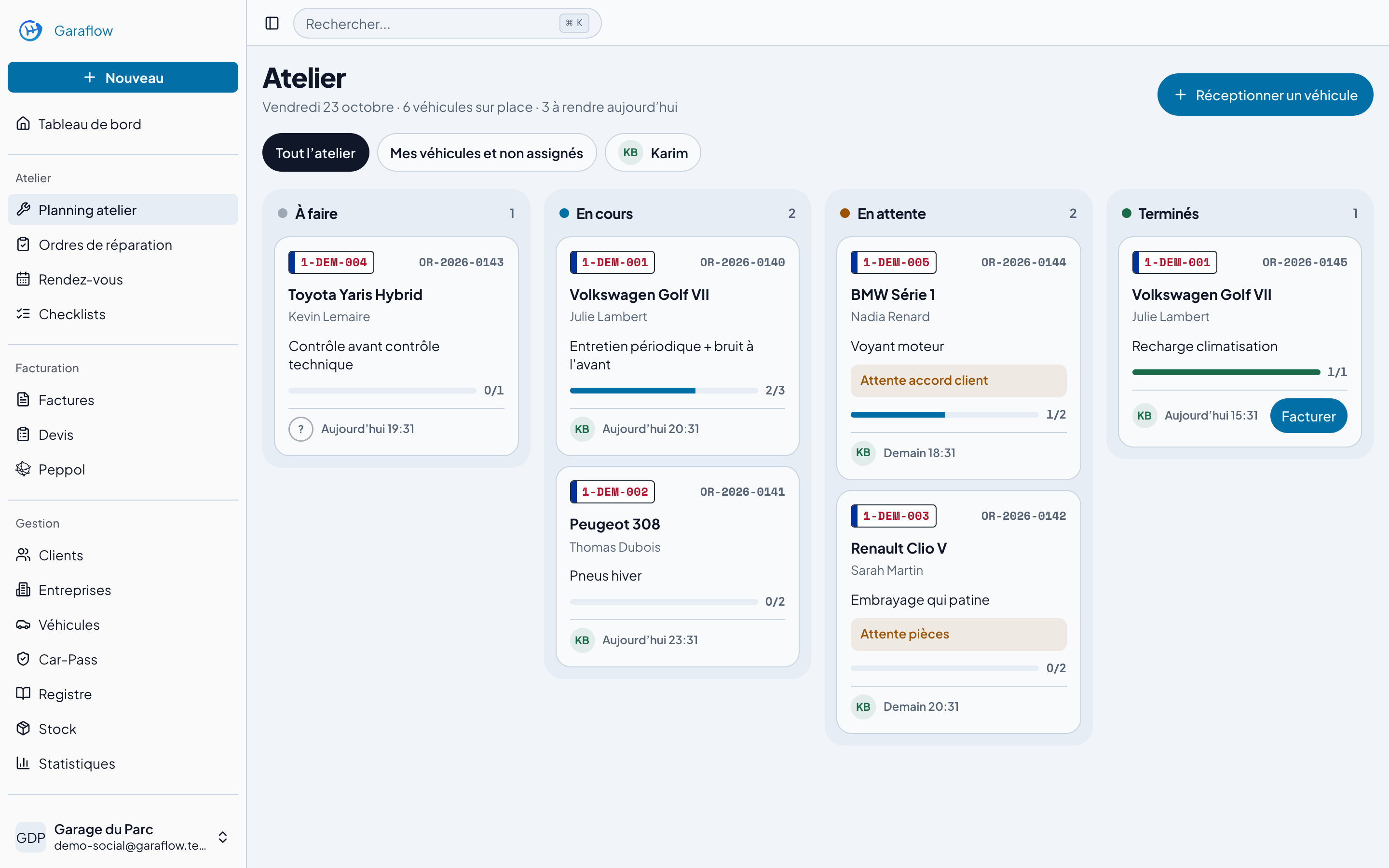The image size is (1389, 868).
Task: Click the Car-Pass shield icon
Action: [x=23, y=659]
